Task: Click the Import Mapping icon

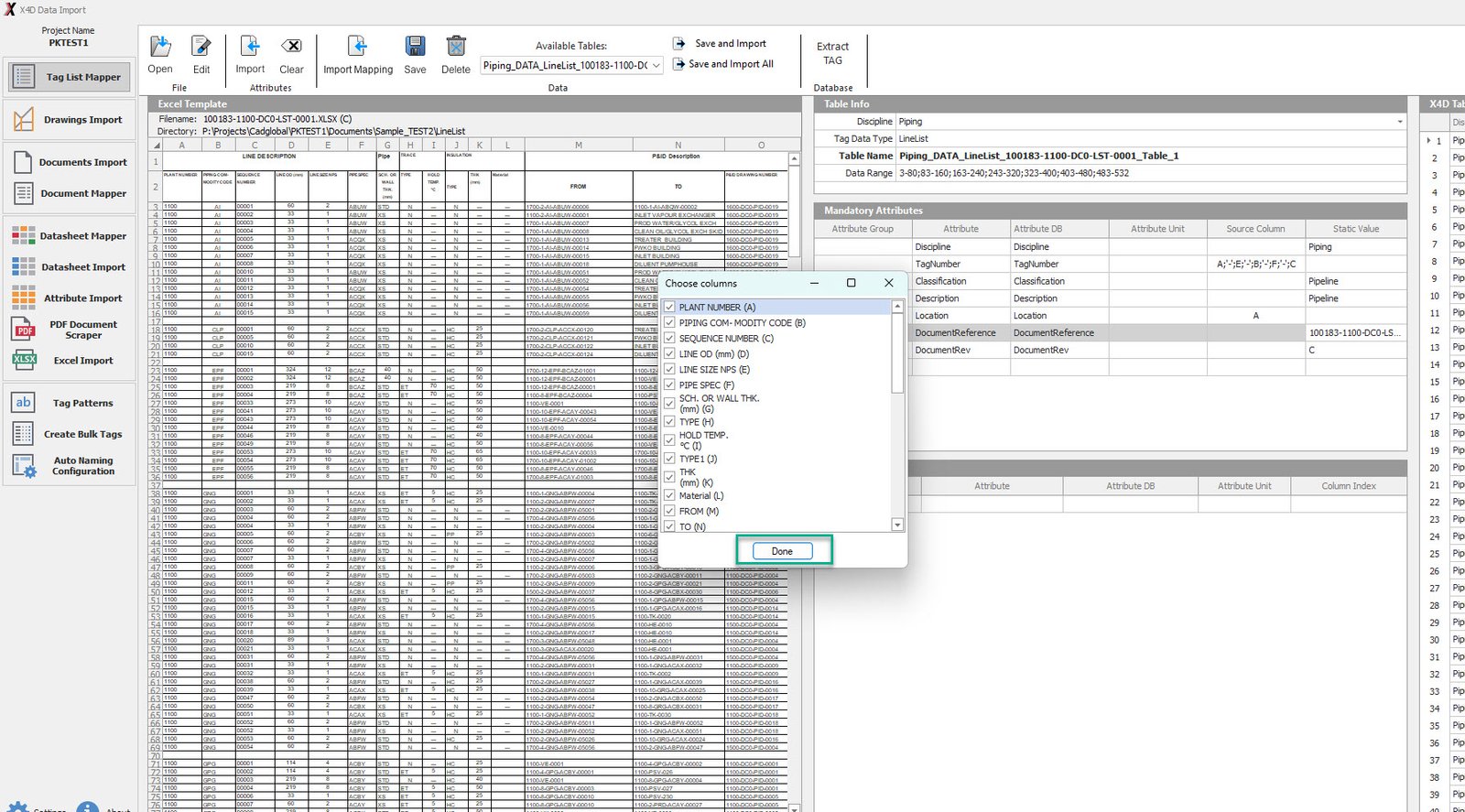Action: (357, 47)
